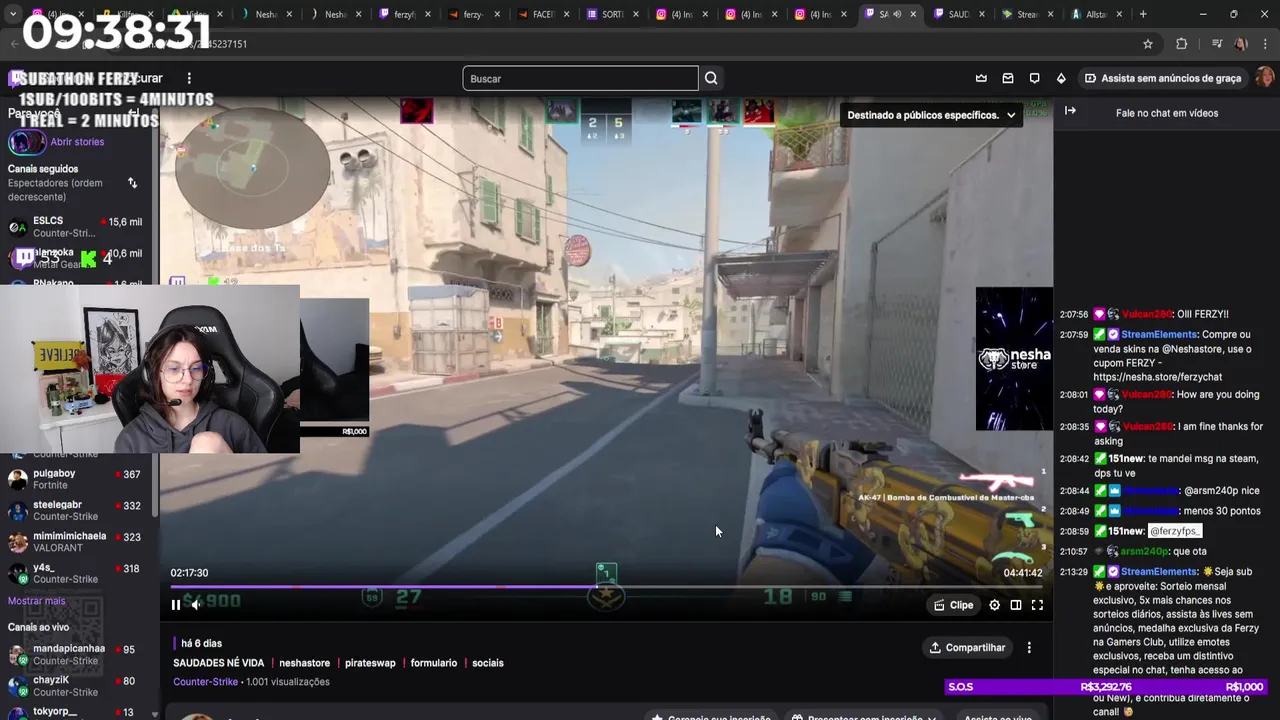Click 'Fale no chat em vídeos' header
The width and height of the screenshot is (1280, 720).
coord(1166,113)
